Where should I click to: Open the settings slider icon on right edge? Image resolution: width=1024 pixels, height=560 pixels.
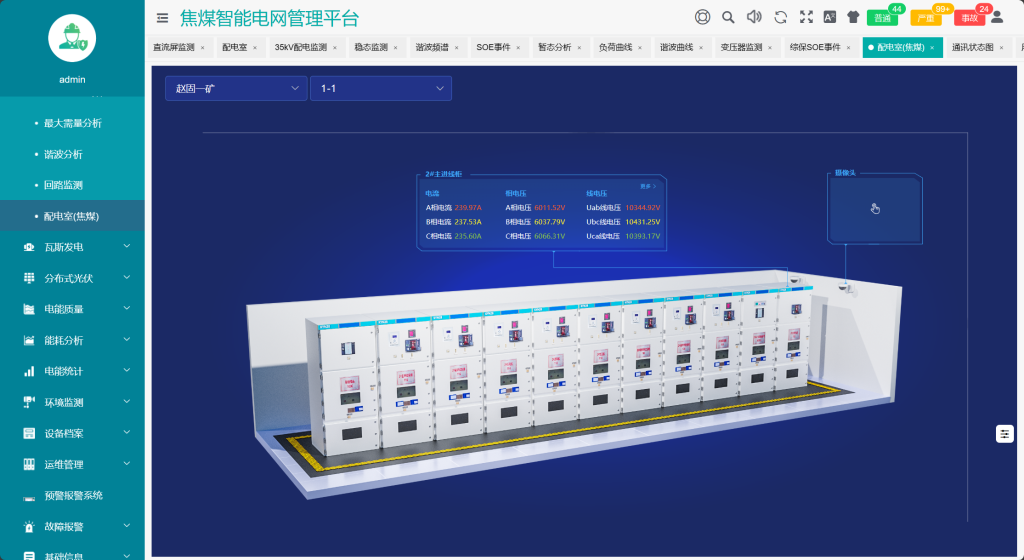pos(1004,433)
